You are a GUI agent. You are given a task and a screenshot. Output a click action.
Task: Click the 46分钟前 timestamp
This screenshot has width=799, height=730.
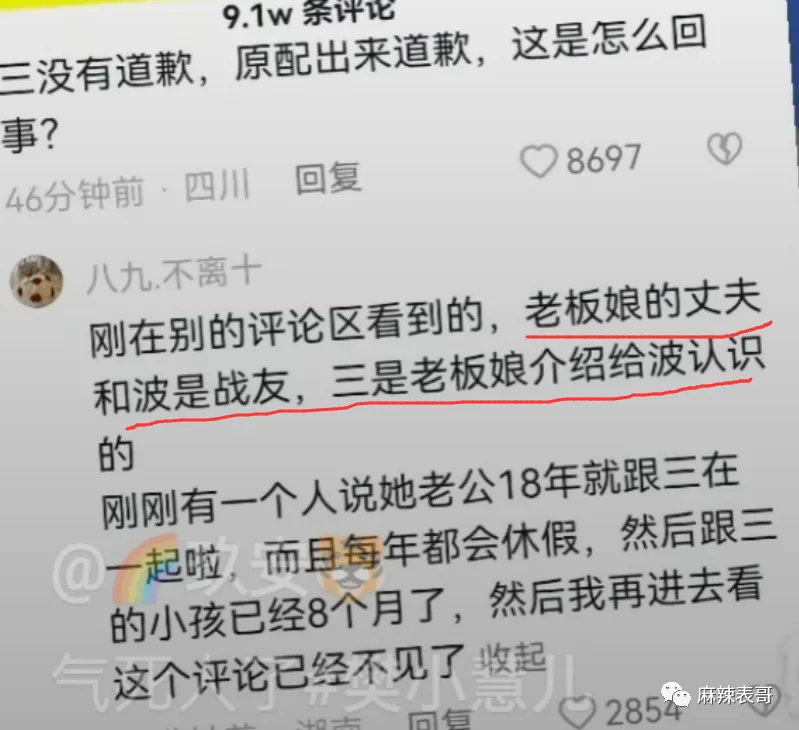(74, 196)
